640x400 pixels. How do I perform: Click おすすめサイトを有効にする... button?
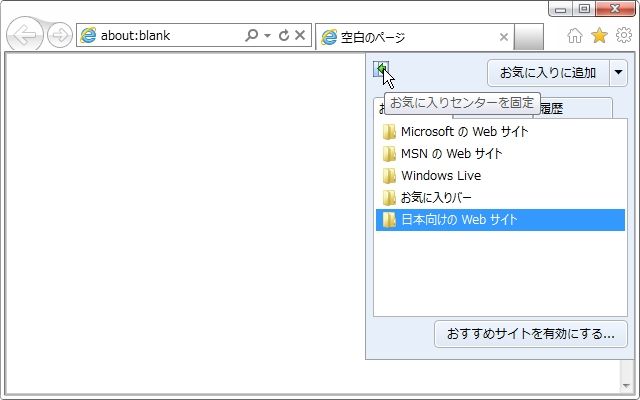point(531,334)
